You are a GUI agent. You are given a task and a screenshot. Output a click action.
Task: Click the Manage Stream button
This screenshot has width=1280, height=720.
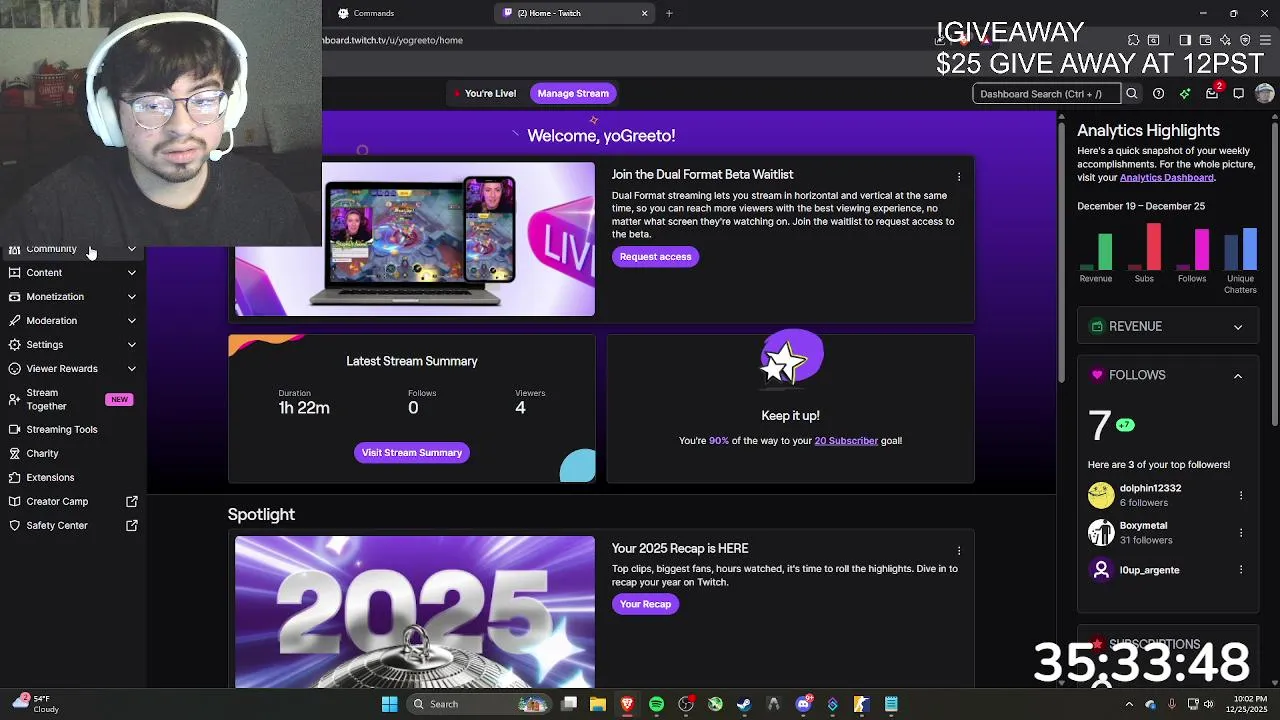coord(573,93)
